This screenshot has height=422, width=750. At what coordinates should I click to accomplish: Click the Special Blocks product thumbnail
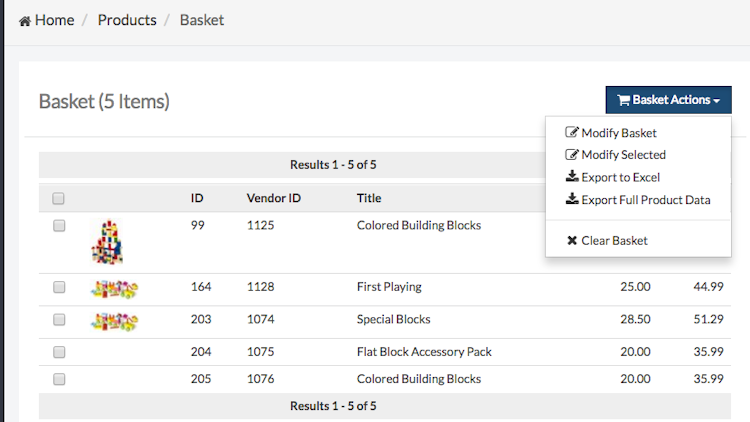pyautogui.click(x=114, y=321)
